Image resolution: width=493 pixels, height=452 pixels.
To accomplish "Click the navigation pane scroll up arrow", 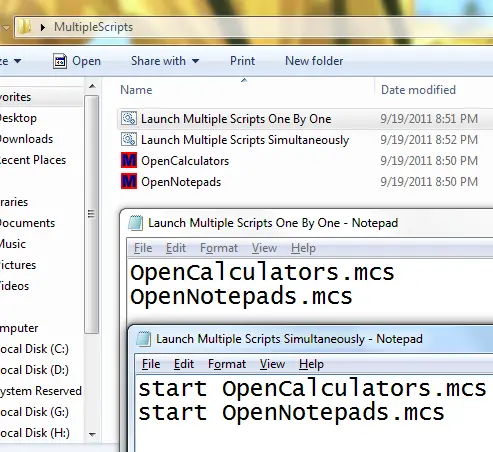I will pos(92,86).
